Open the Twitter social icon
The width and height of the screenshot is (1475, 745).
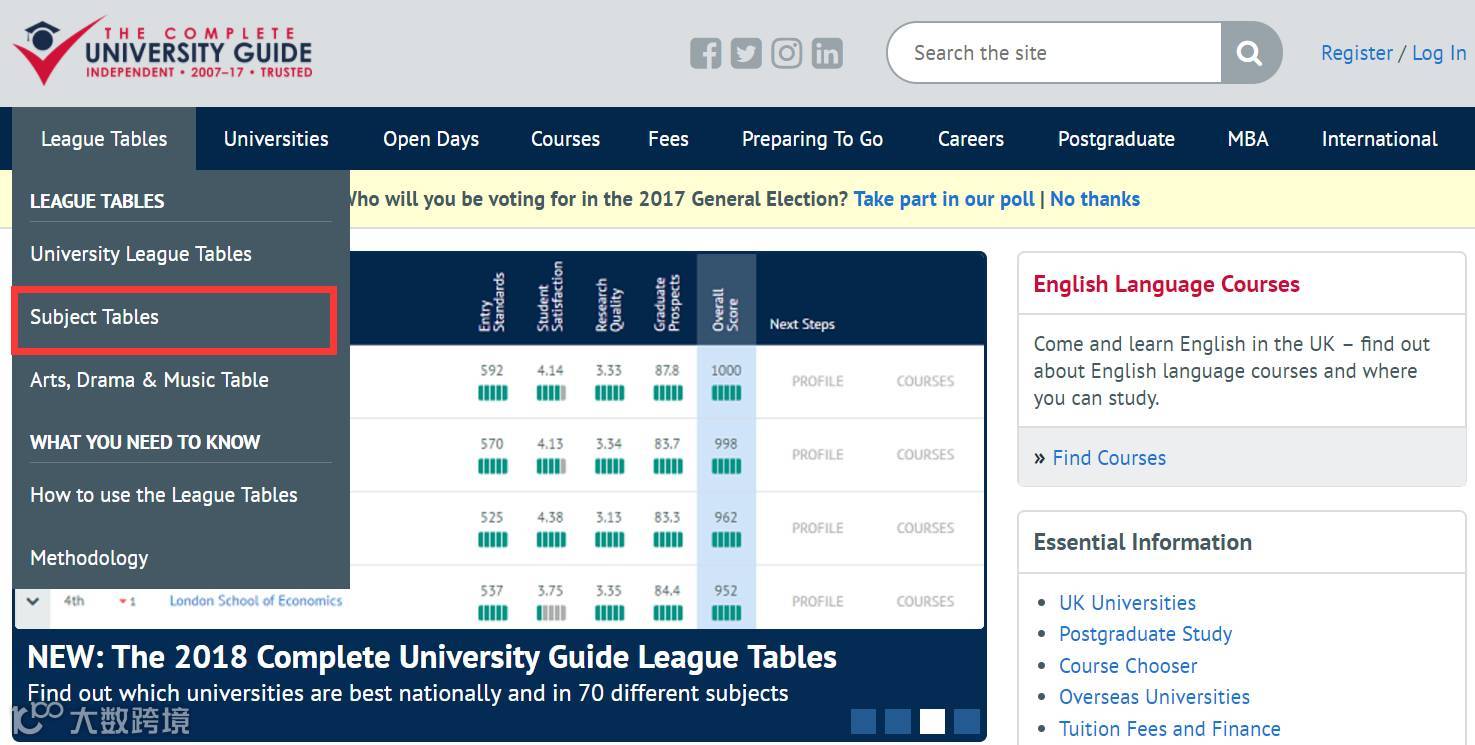[x=746, y=53]
